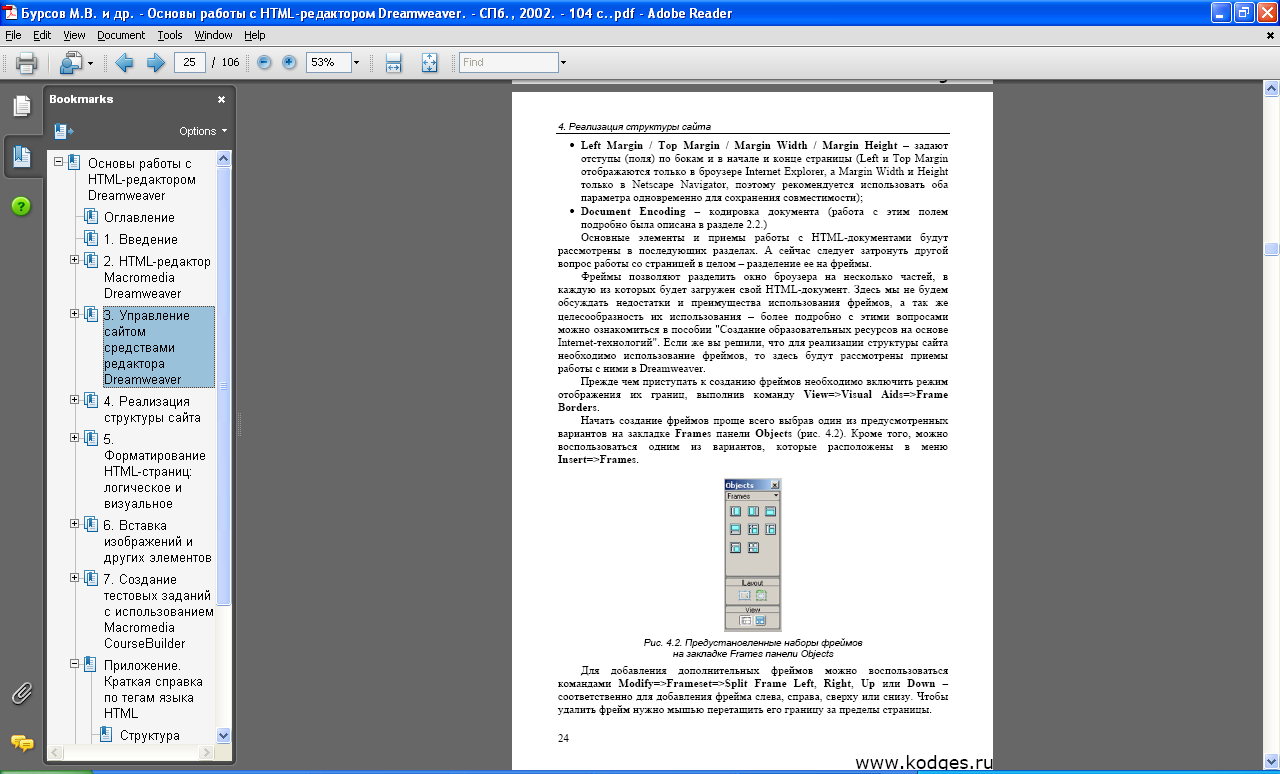
Task: Click the document scroll up arrow
Action: point(1271,89)
